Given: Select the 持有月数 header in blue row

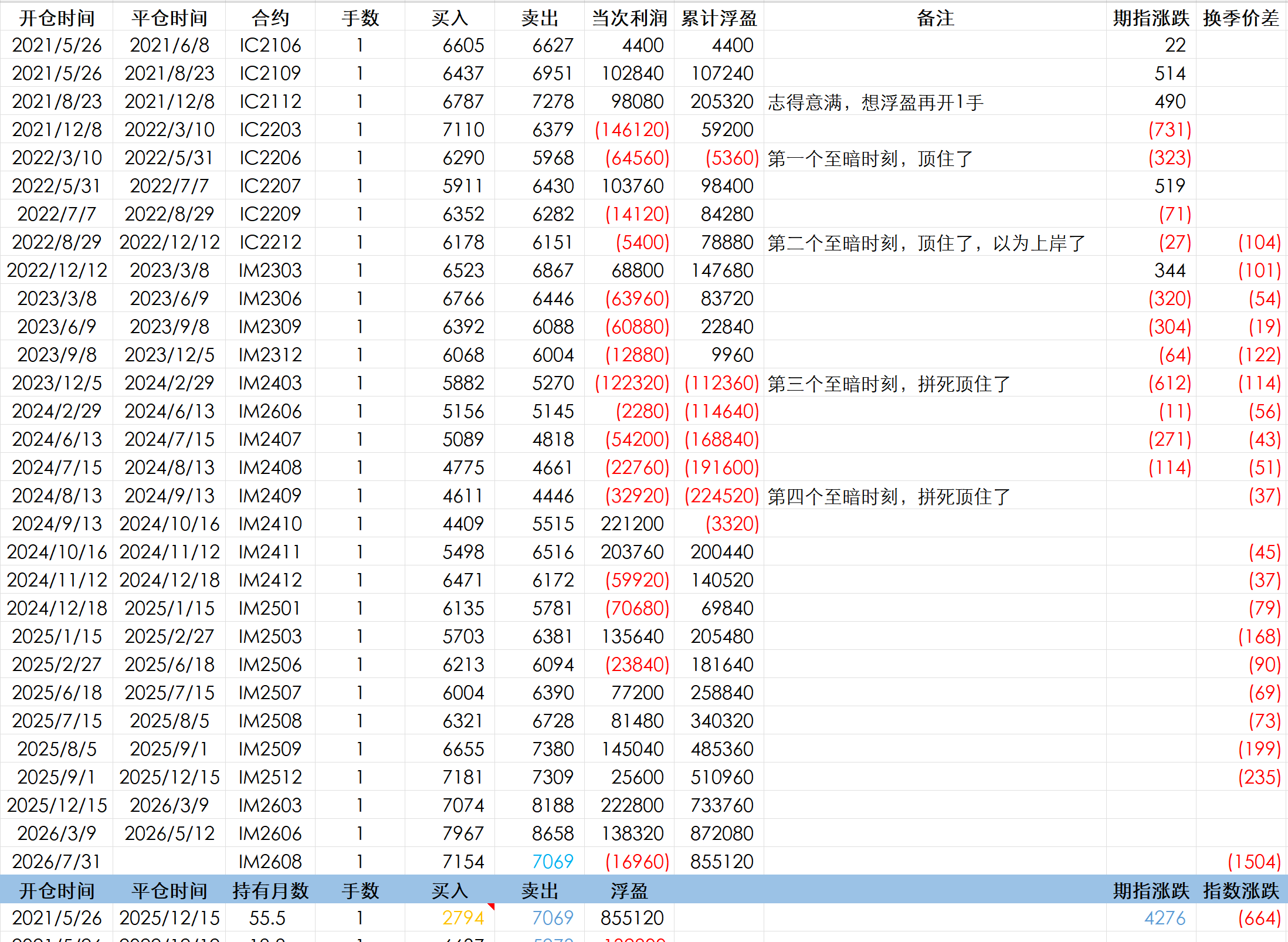Looking at the screenshot, I should click(270, 890).
